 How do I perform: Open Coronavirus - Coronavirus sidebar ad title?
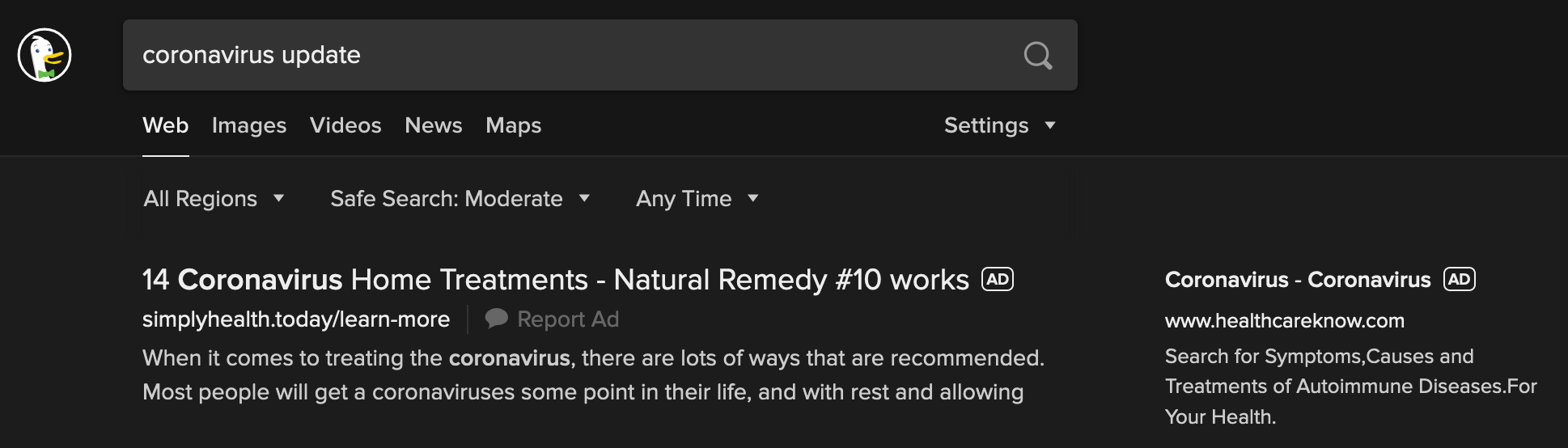click(1297, 280)
